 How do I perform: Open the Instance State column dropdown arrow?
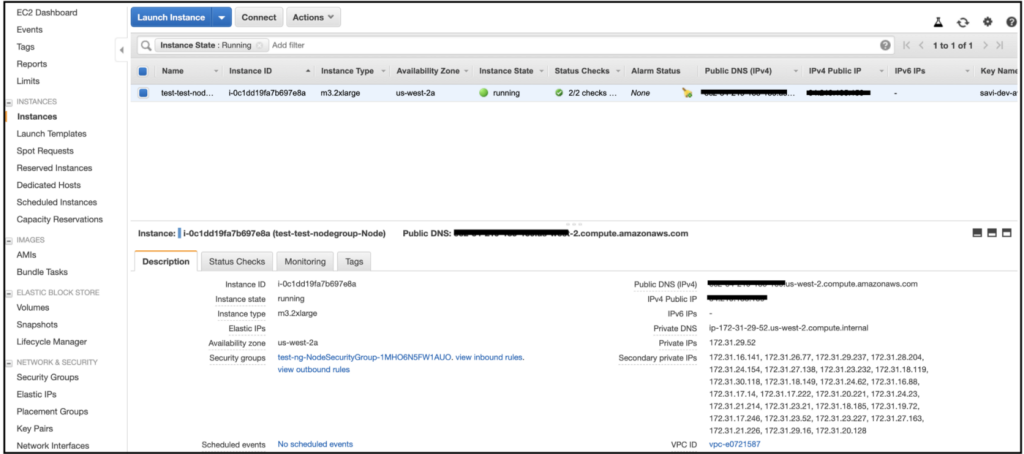coord(541,71)
